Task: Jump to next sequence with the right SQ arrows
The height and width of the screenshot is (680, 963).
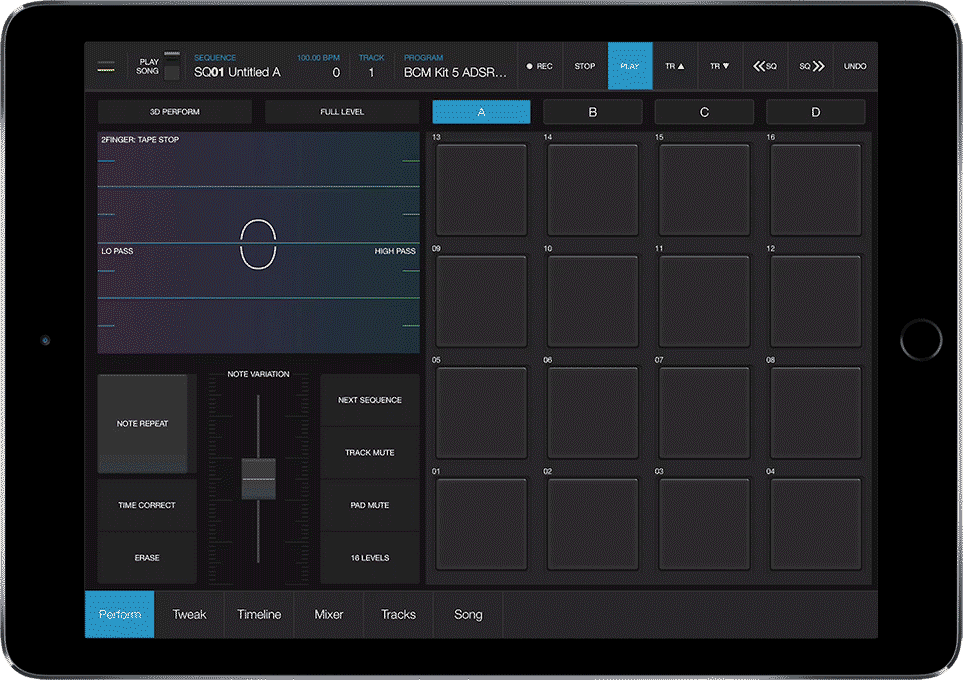Action: [811, 66]
